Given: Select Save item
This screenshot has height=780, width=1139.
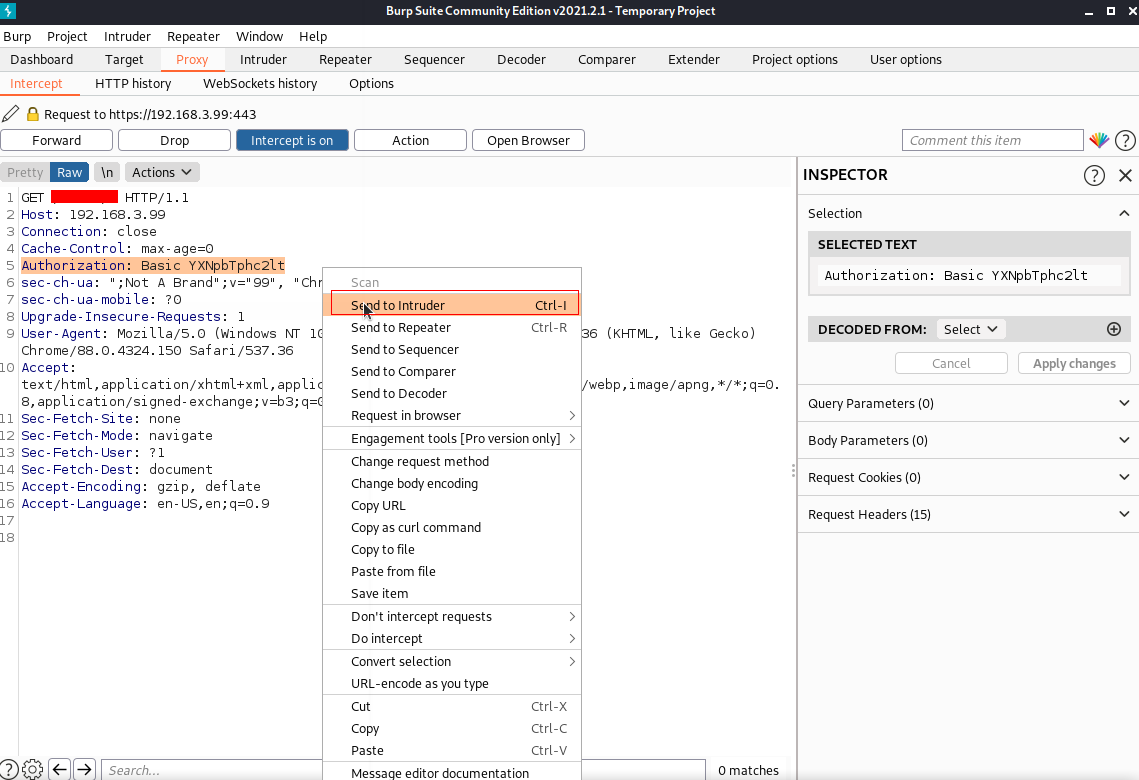Looking at the screenshot, I should 452,593.
